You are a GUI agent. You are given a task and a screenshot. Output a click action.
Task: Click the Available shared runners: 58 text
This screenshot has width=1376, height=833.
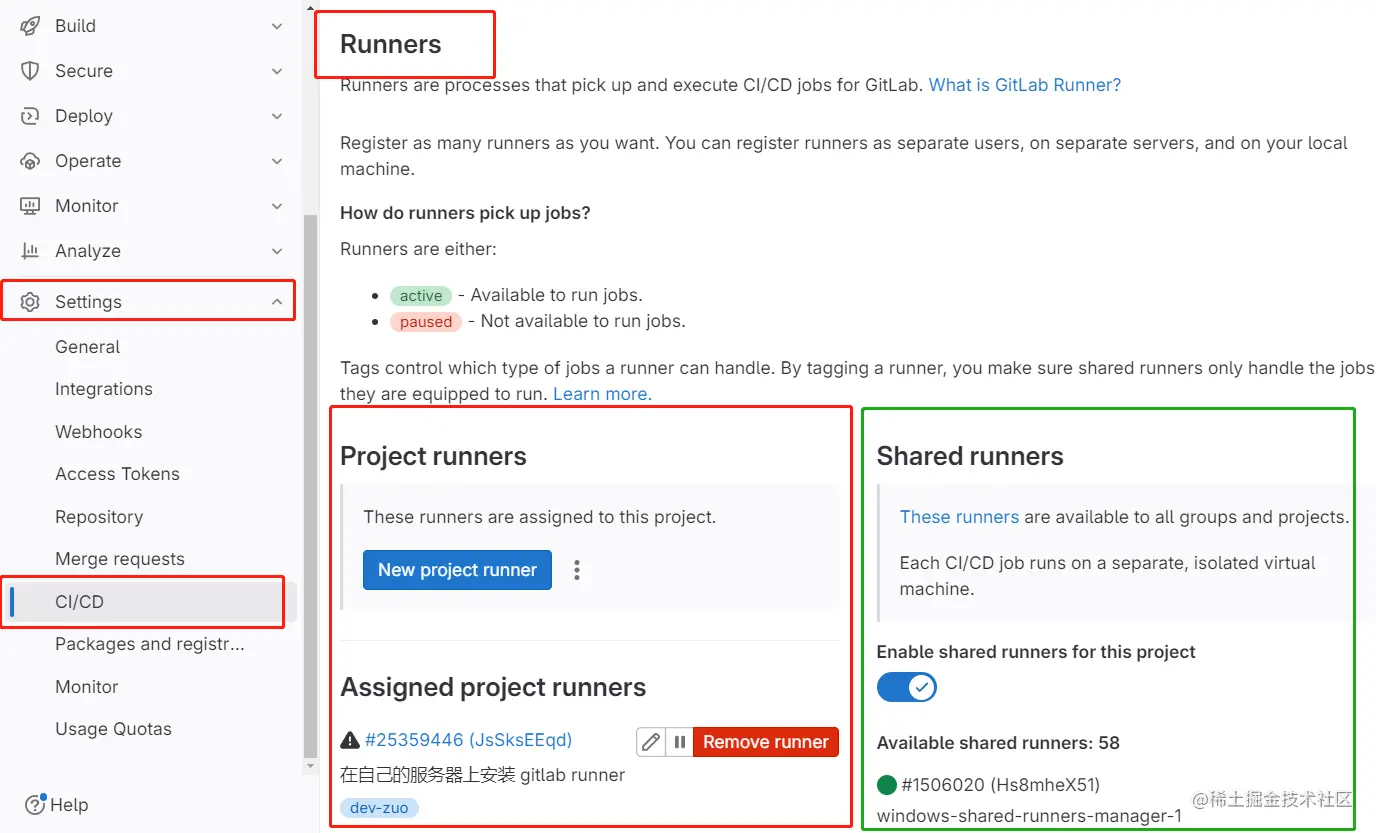tap(998, 743)
